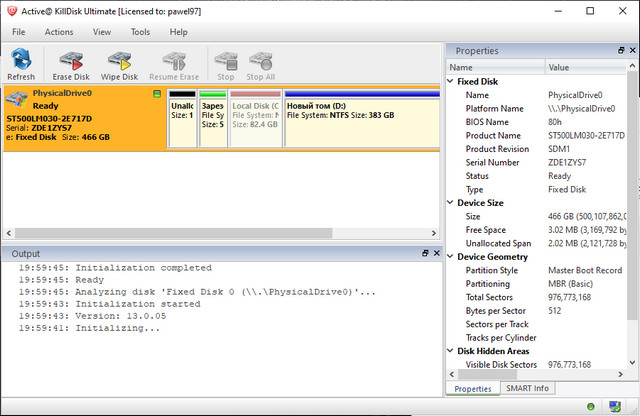Image resolution: width=640 pixels, height=416 pixels.
Task: Select the Partition Style property row
Action: [537, 270]
